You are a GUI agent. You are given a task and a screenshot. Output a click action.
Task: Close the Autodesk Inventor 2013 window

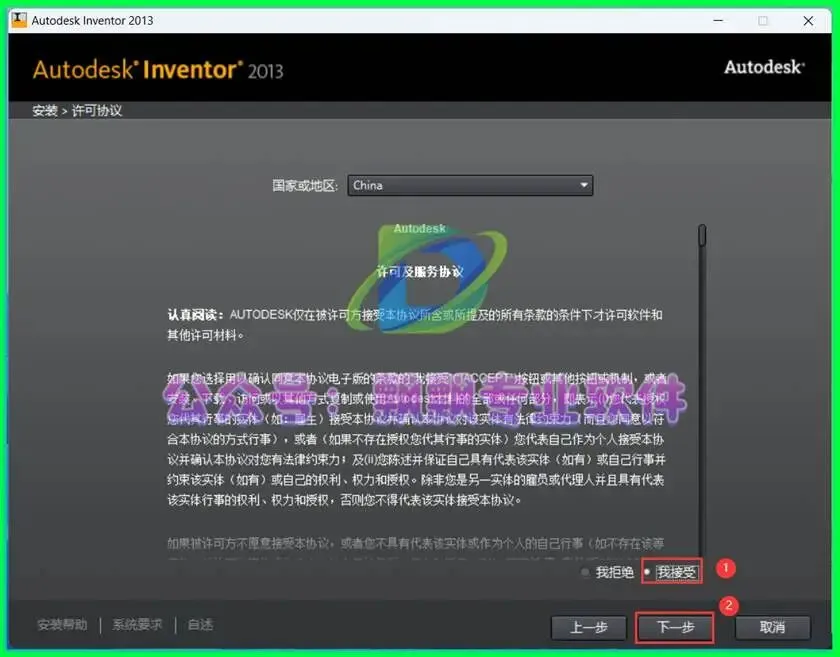[x=808, y=20]
